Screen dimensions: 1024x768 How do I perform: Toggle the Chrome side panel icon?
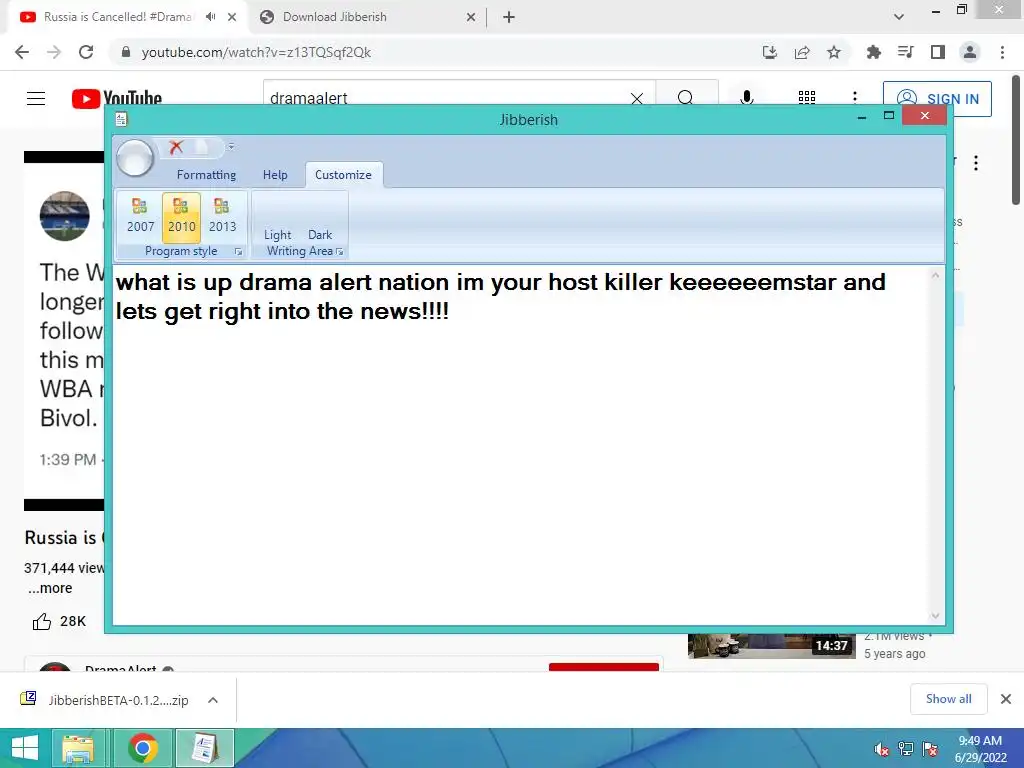(x=938, y=52)
